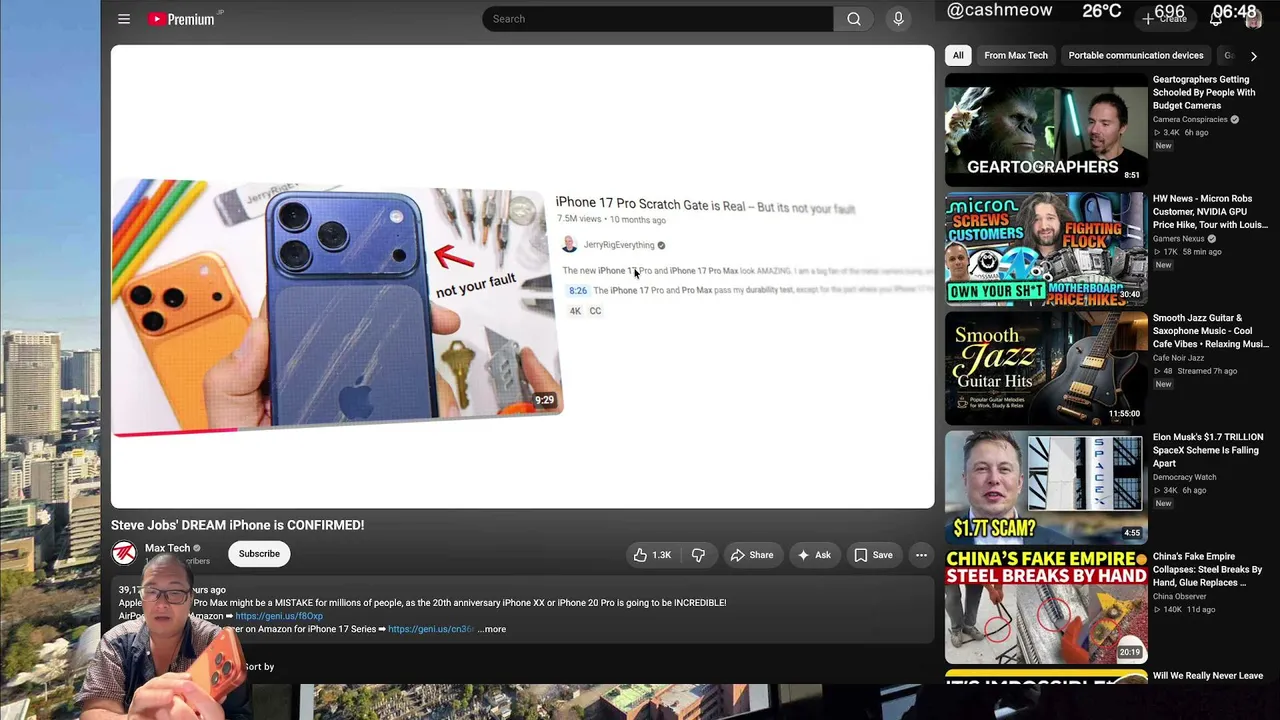Open the Smooth Jazz Guitar Hits thumbnail
Screen dimensions: 1280x720
coord(1046,367)
